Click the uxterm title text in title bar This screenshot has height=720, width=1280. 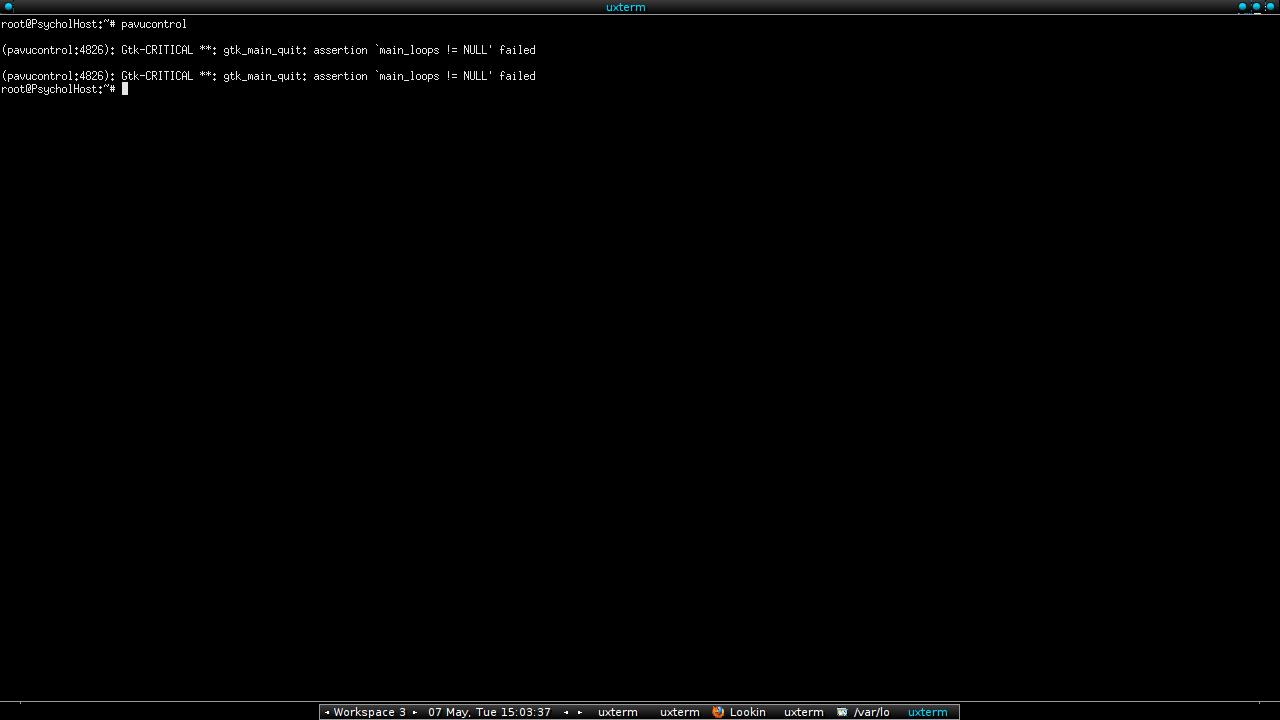[625, 7]
